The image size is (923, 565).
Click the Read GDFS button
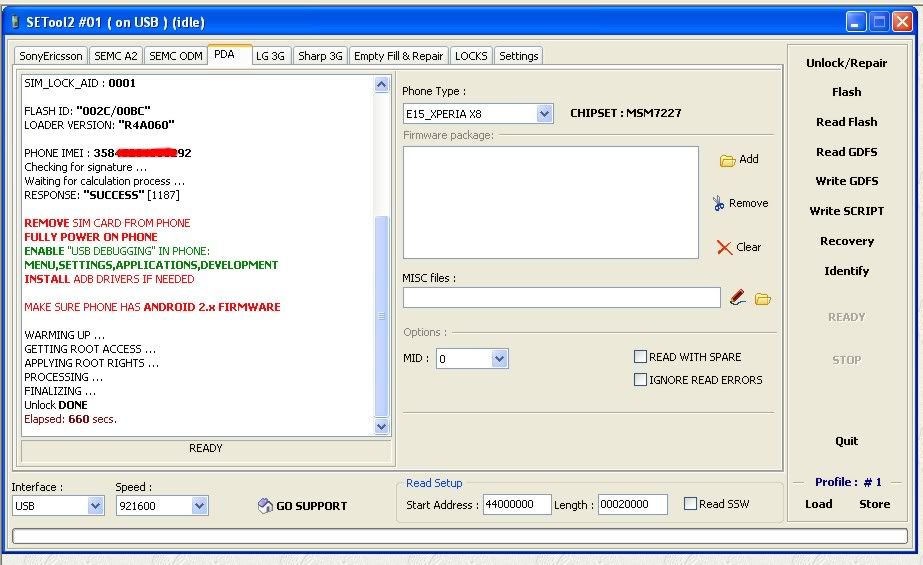point(846,152)
